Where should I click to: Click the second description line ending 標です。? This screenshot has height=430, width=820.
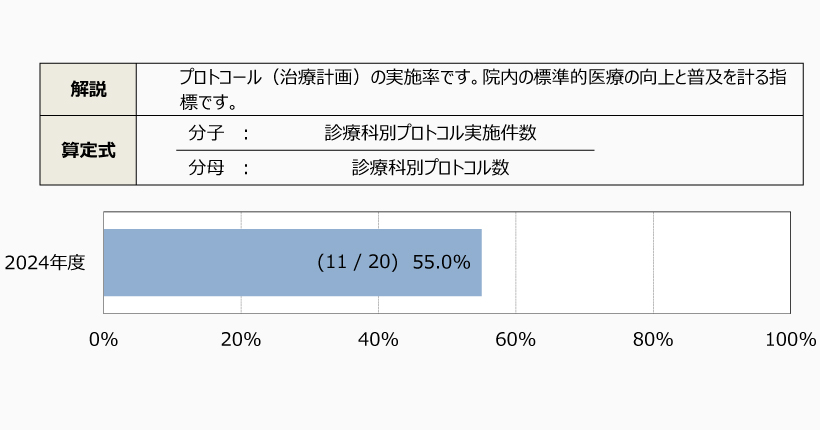tap(207, 101)
